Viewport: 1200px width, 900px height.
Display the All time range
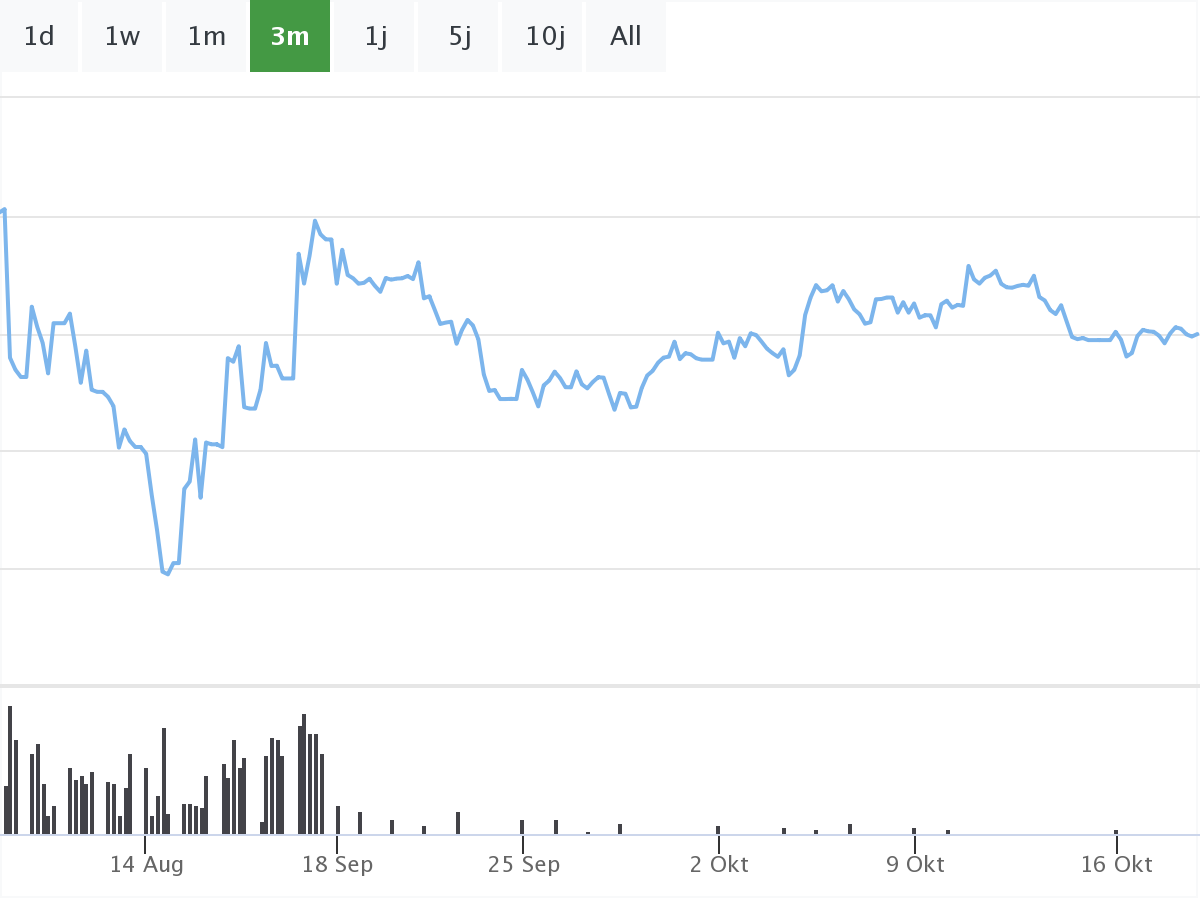(626, 37)
